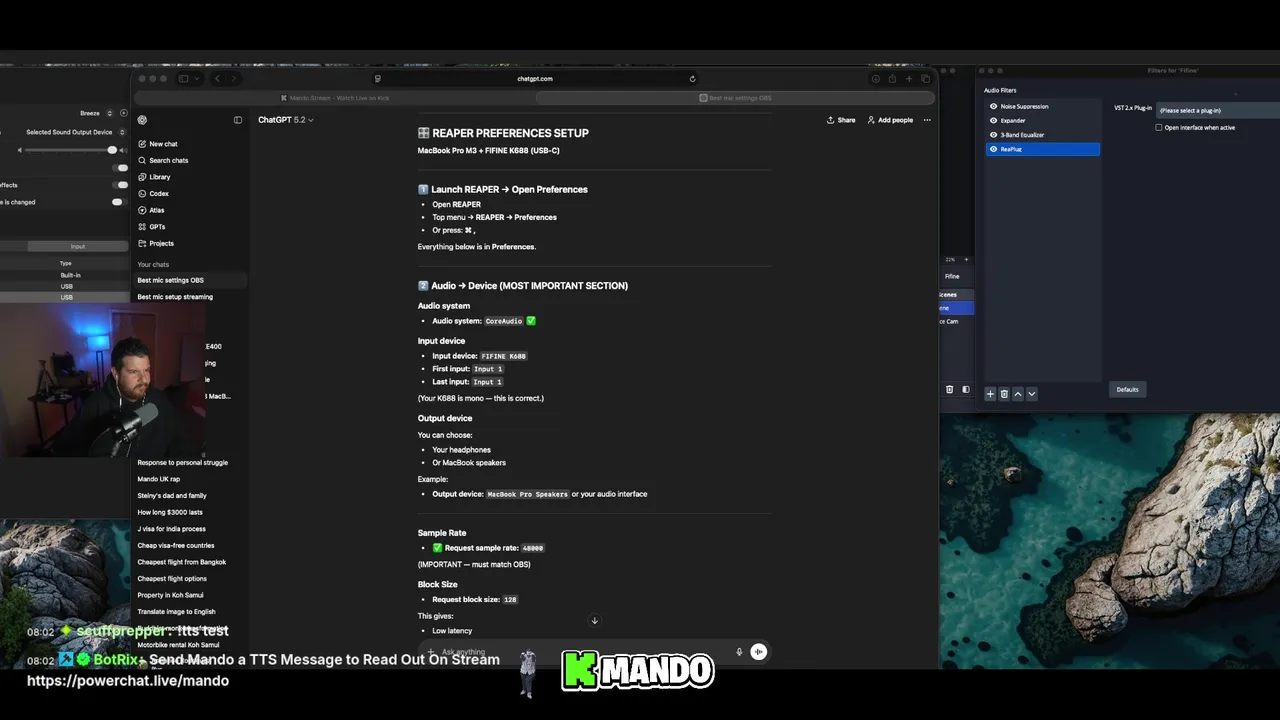Open Cheapest flight options chat
The height and width of the screenshot is (720, 1280).
tap(172, 578)
